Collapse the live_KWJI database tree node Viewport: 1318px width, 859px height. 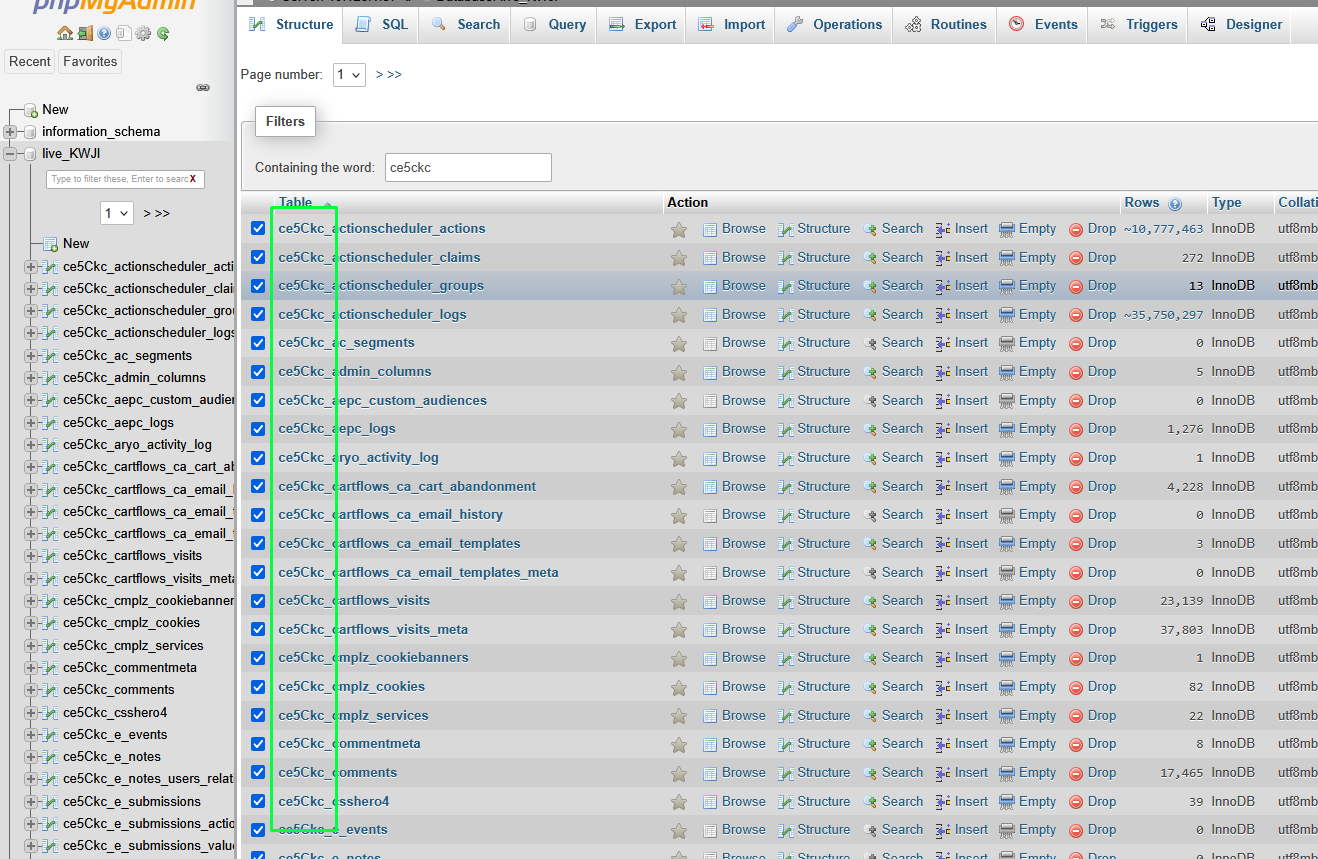10,154
